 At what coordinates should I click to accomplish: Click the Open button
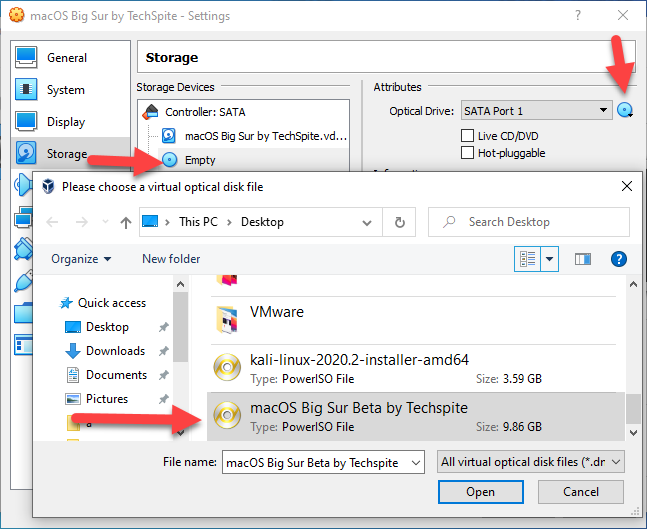[x=480, y=492]
